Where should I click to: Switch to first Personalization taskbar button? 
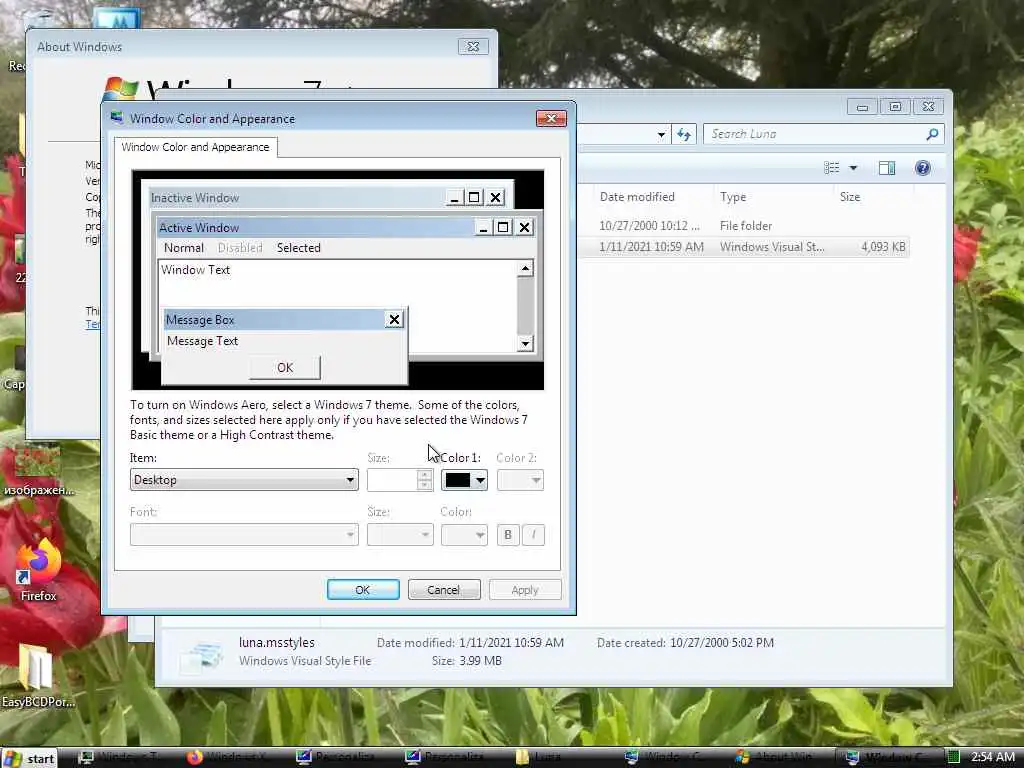pyautogui.click(x=340, y=758)
